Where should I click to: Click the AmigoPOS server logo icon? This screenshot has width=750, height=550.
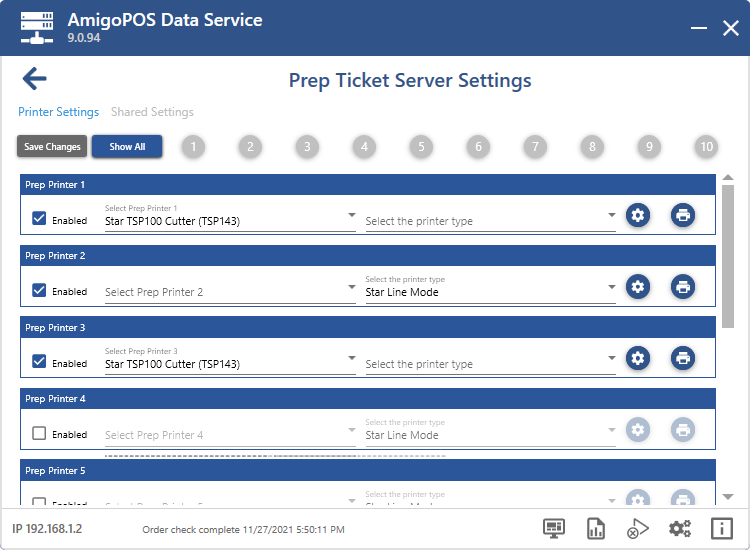[x=37, y=28]
